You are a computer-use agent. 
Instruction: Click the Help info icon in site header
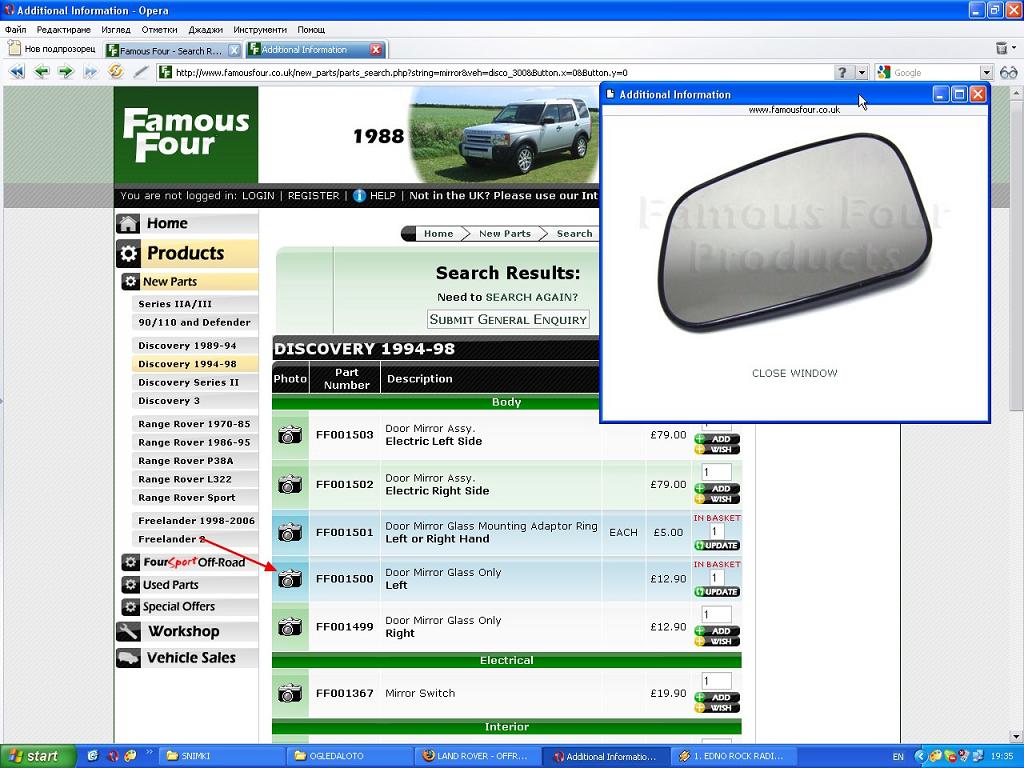click(360, 196)
